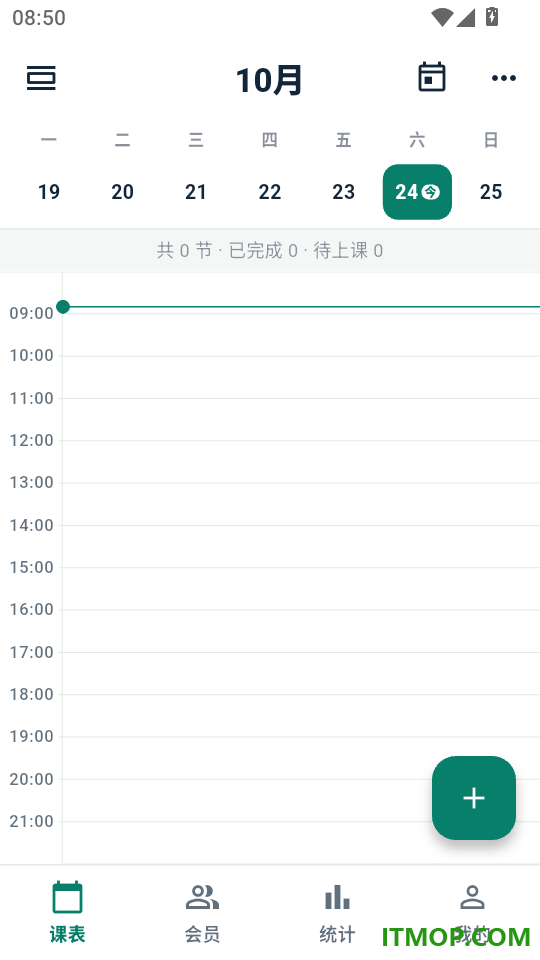The image size is (540, 960).
Task: Select date 20 in week row
Action: (122, 192)
